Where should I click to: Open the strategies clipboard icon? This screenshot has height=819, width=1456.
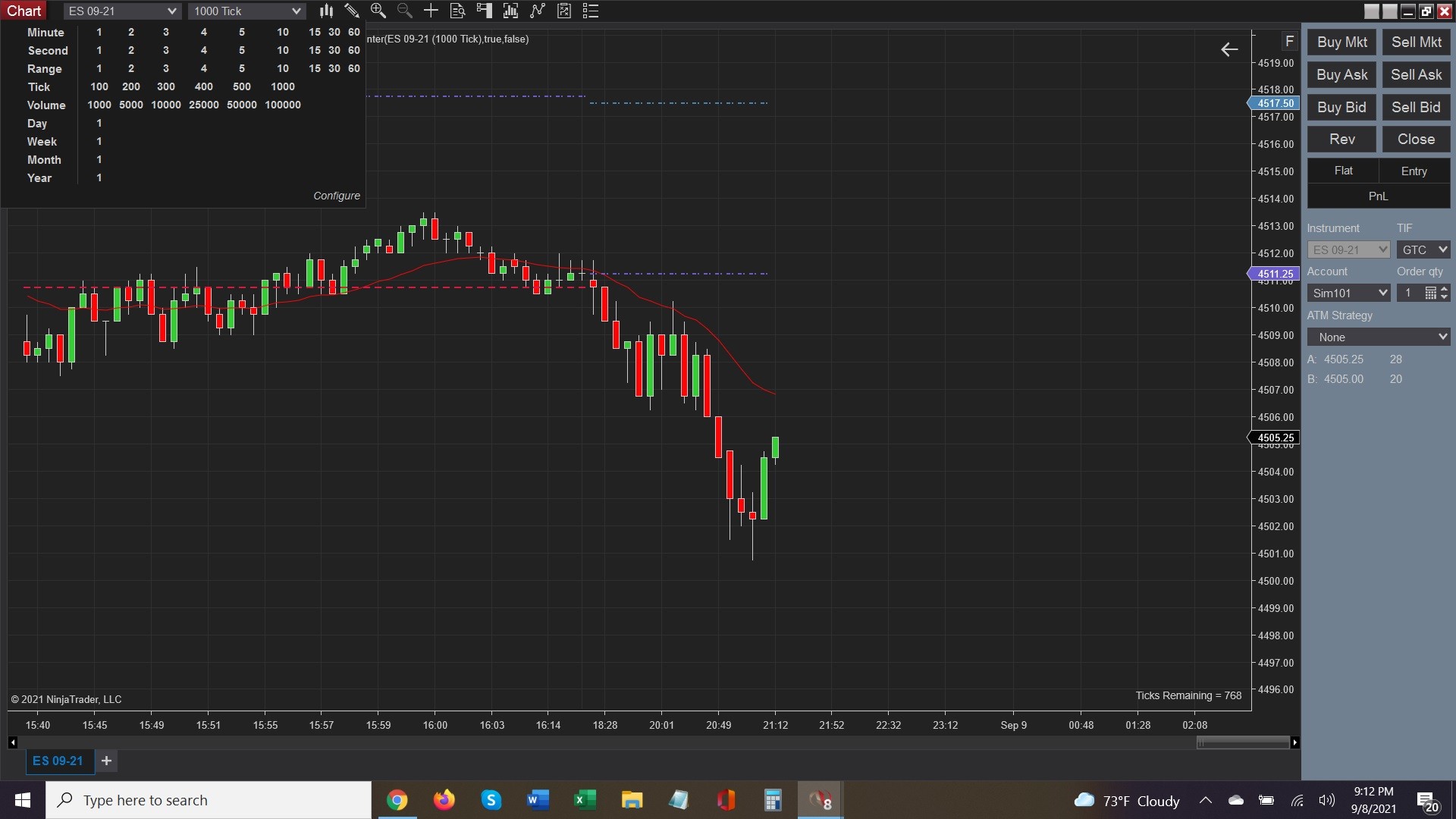(x=564, y=11)
